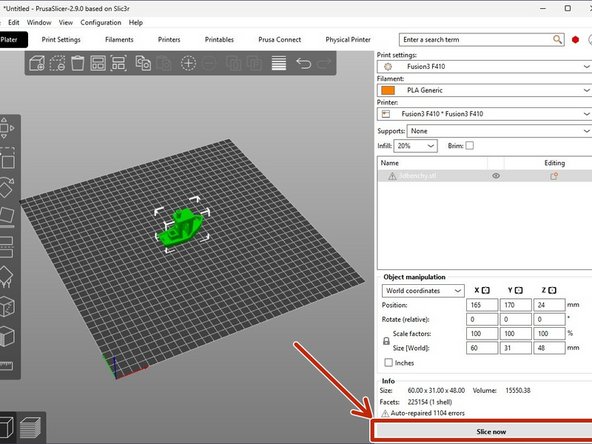The width and height of the screenshot is (592, 444).
Task: Click the Split to parts icon
Action: click(254, 63)
